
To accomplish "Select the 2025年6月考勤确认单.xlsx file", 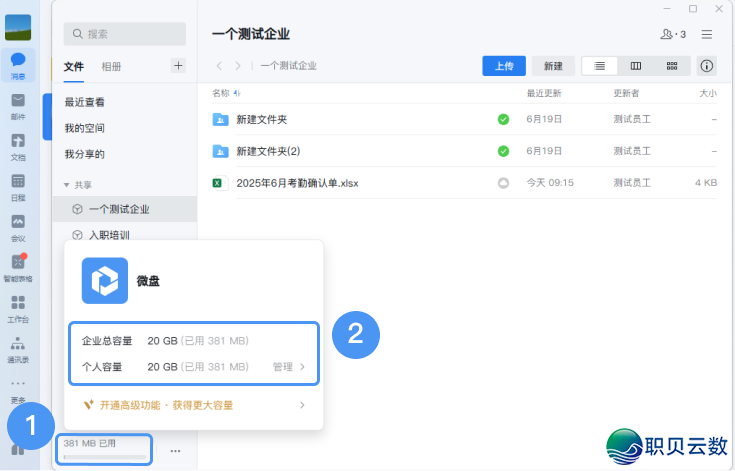I will click(x=464, y=183).
